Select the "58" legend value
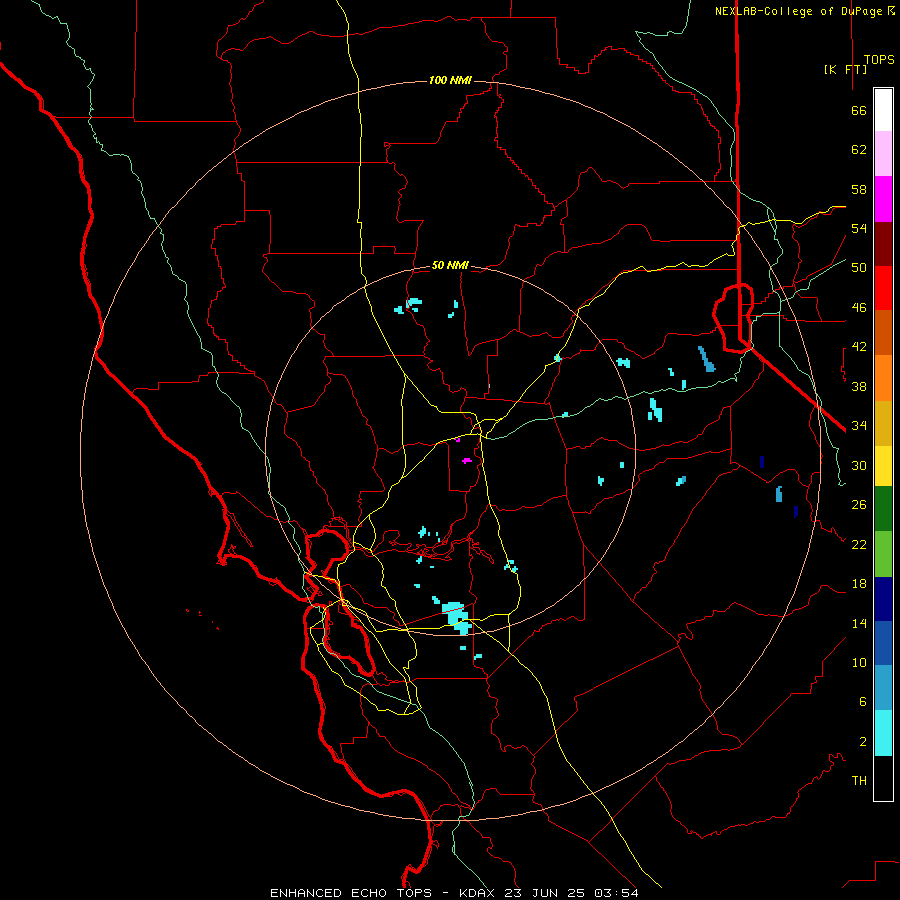 point(859,189)
